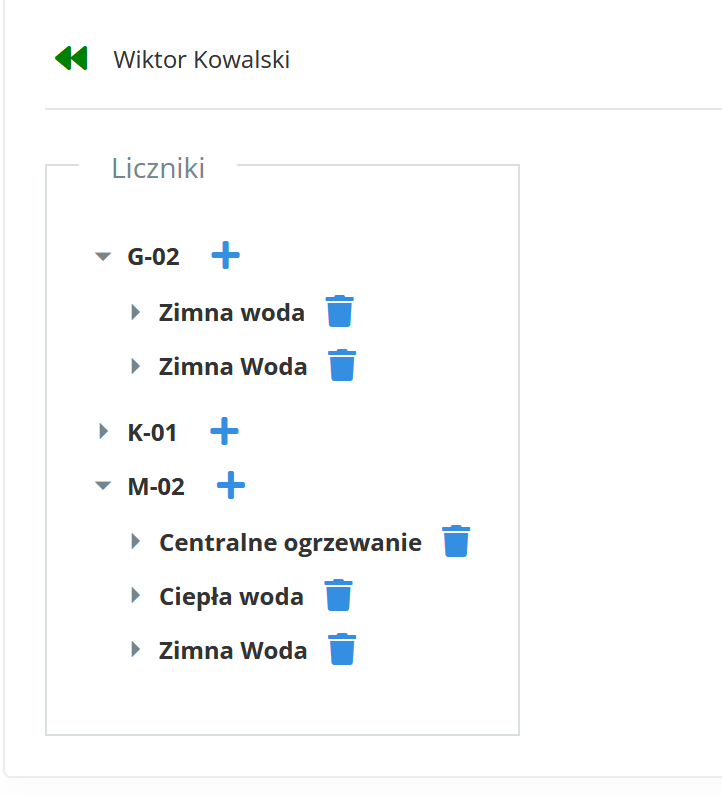Select the Centralne ogrzewanie label
The image size is (722, 796).
click(290, 543)
